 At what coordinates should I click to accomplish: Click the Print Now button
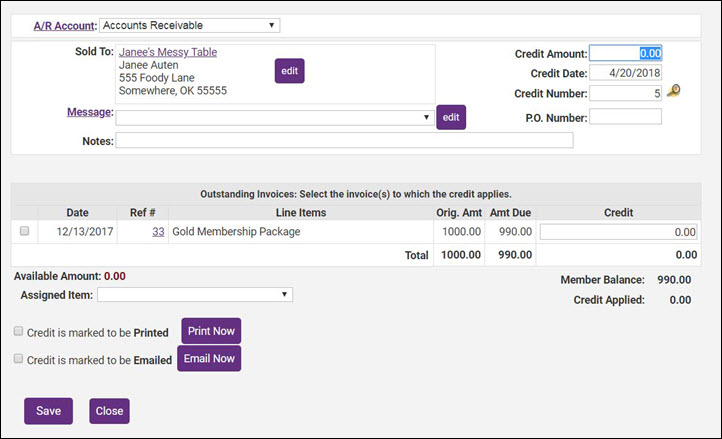tap(211, 331)
